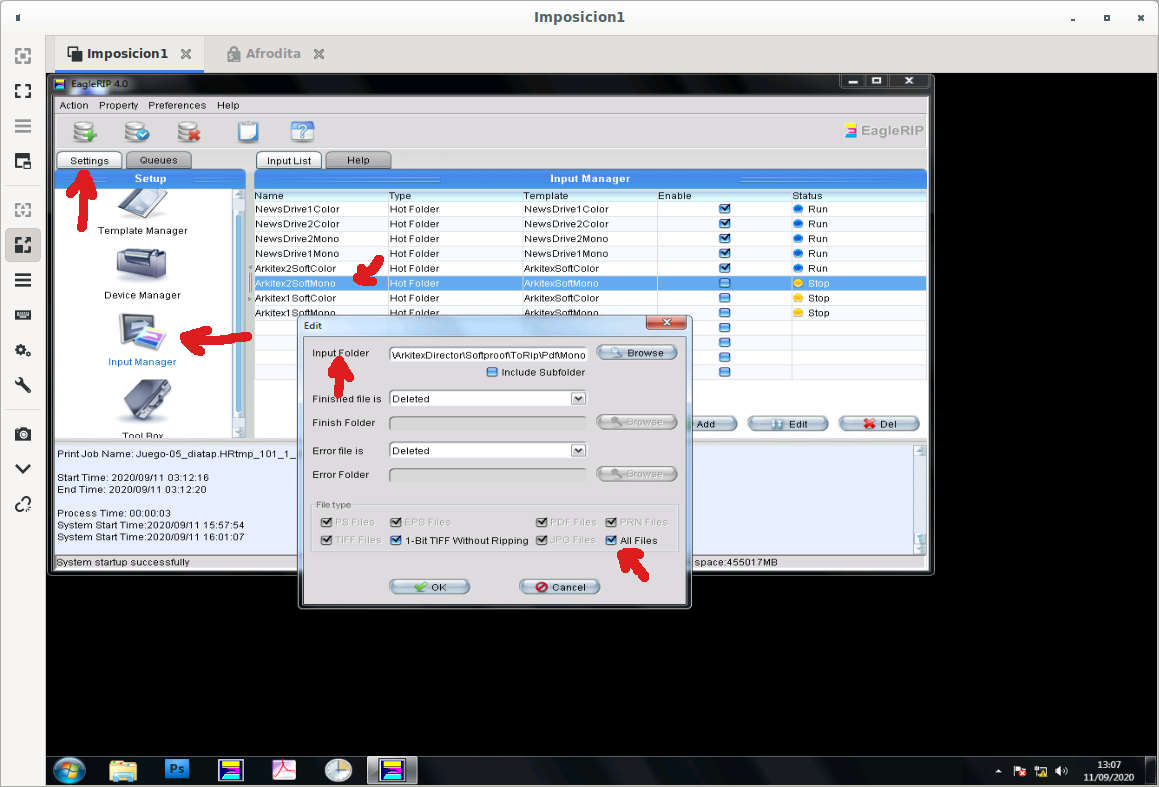Uncheck the All Files checkbox
This screenshot has width=1159, height=787.
[x=611, y=540]
